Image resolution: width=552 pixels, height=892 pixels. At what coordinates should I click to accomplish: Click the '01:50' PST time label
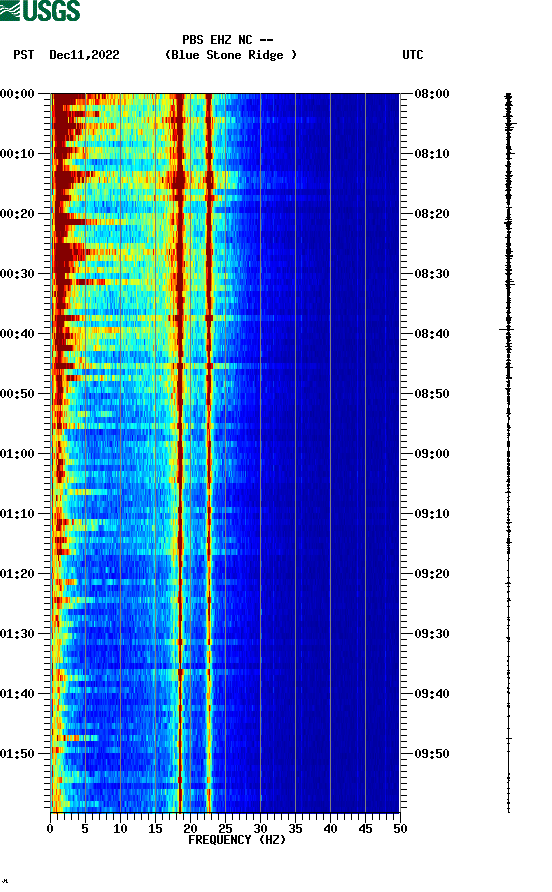click(18, 754)
